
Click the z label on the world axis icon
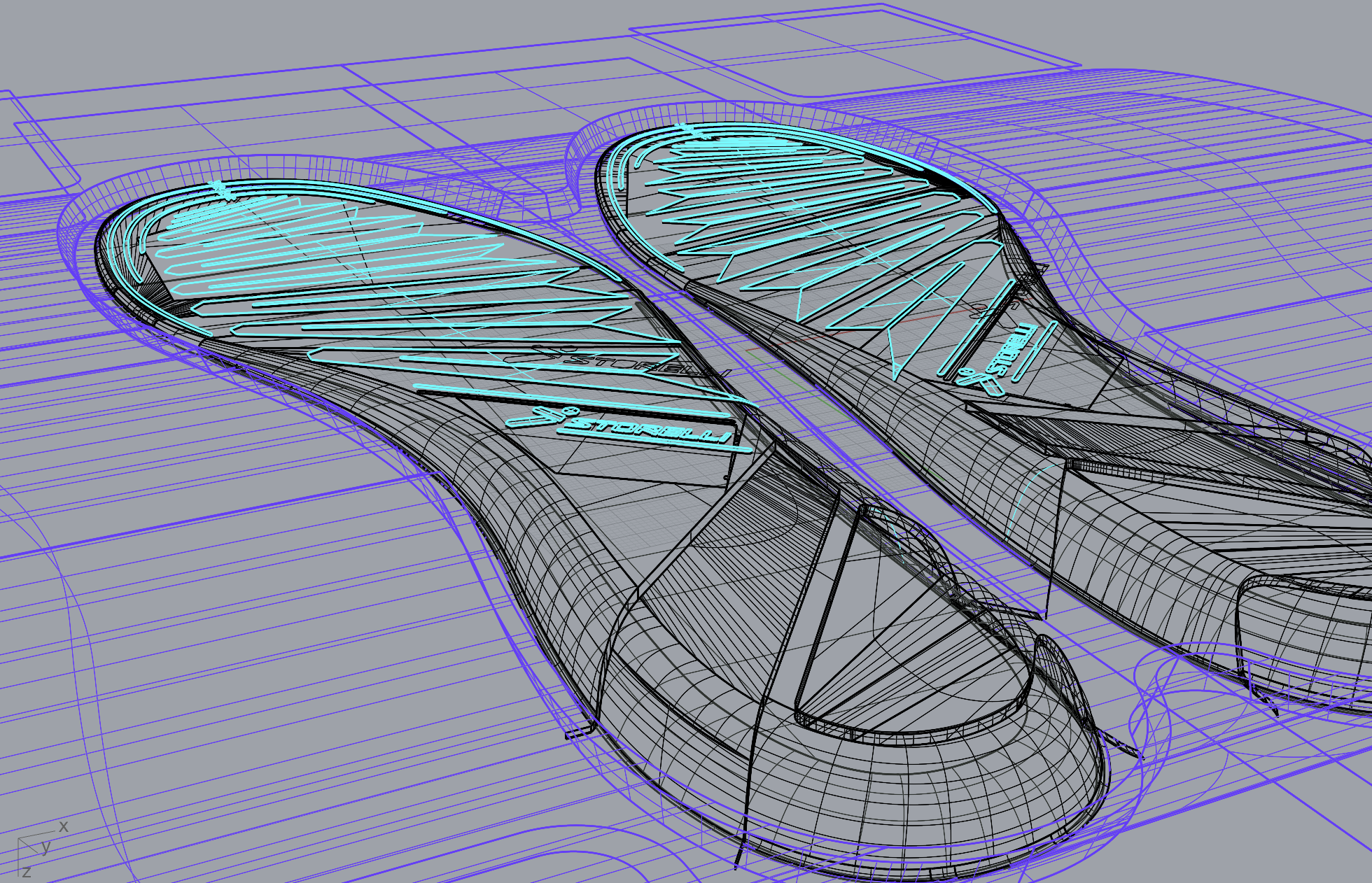pos(26,872)
